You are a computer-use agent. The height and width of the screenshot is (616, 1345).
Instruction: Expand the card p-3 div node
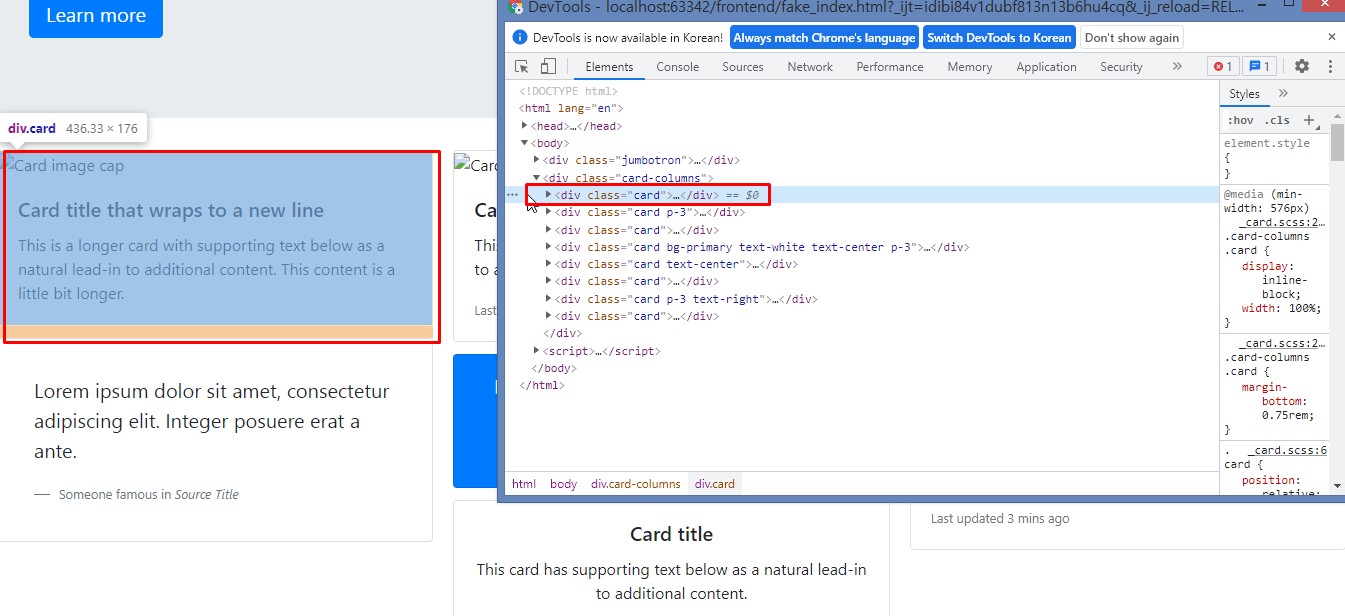point(549,212)
